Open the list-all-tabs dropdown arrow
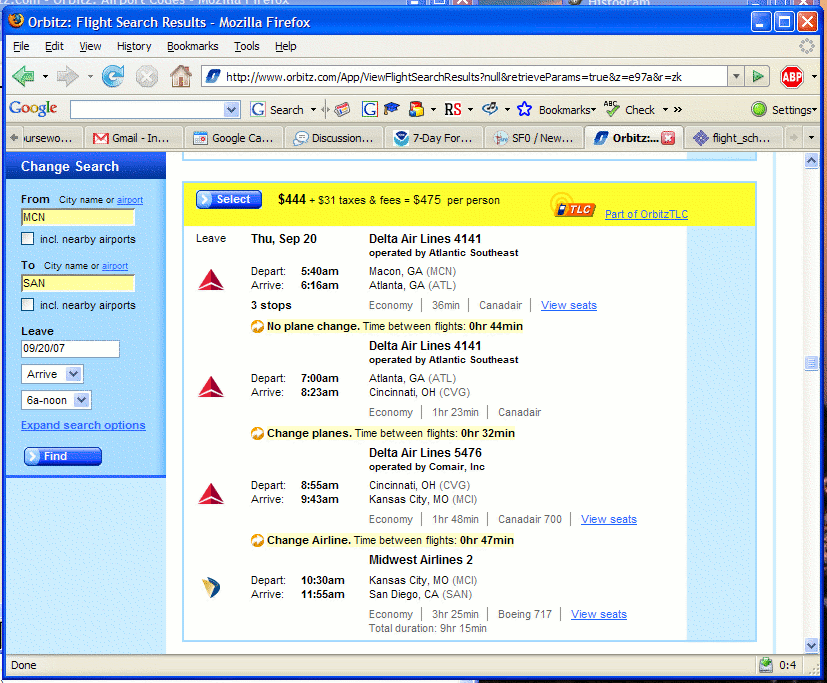The height and width of the screenshot is (683, 827). point(812,138)
